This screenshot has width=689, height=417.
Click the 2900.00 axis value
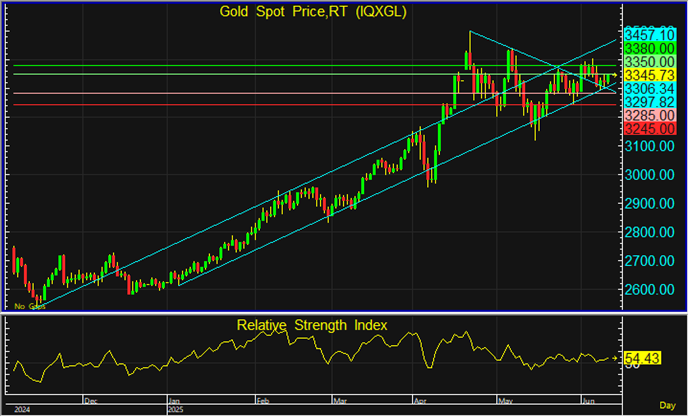tap(649, 204)
